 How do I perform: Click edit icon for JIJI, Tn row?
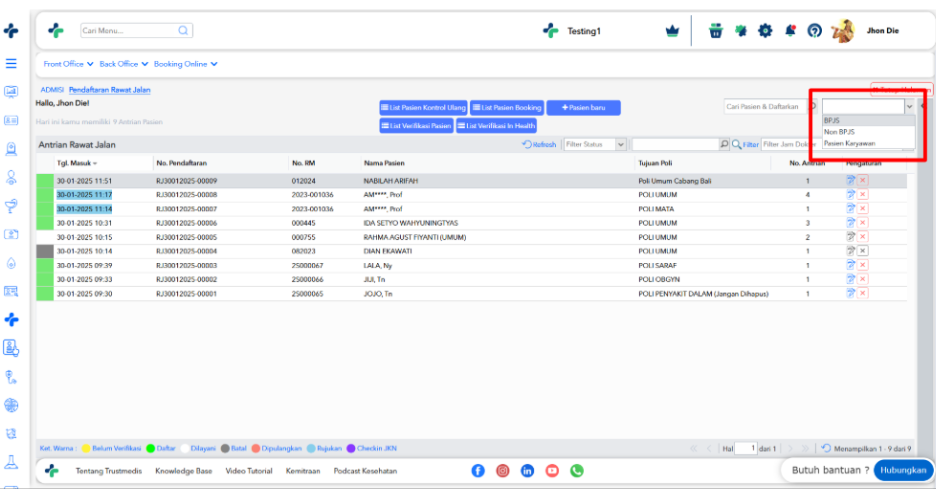pos(851,279)
